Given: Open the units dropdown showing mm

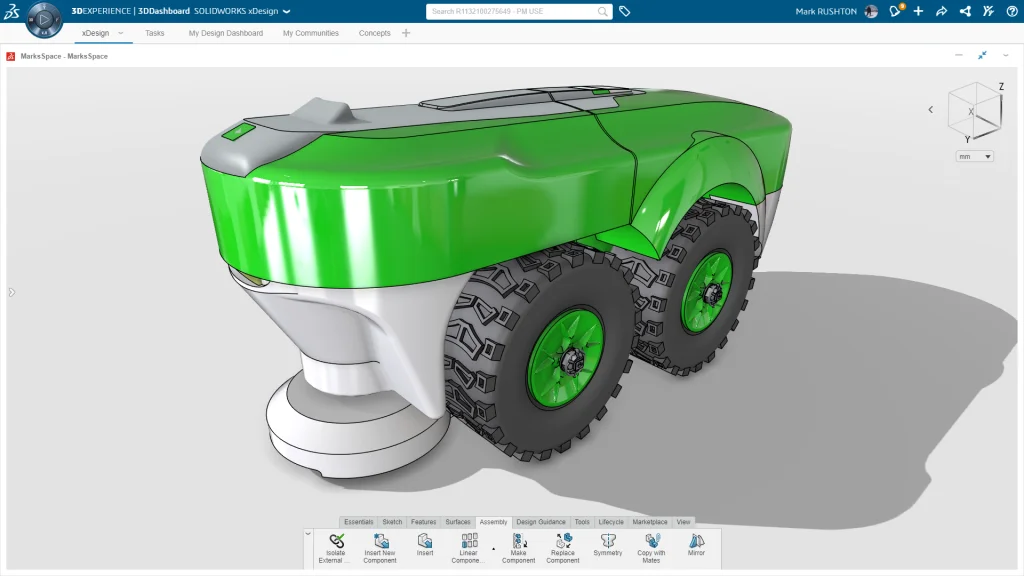Looking at the screenshot, I should click(x=972, y=155).
